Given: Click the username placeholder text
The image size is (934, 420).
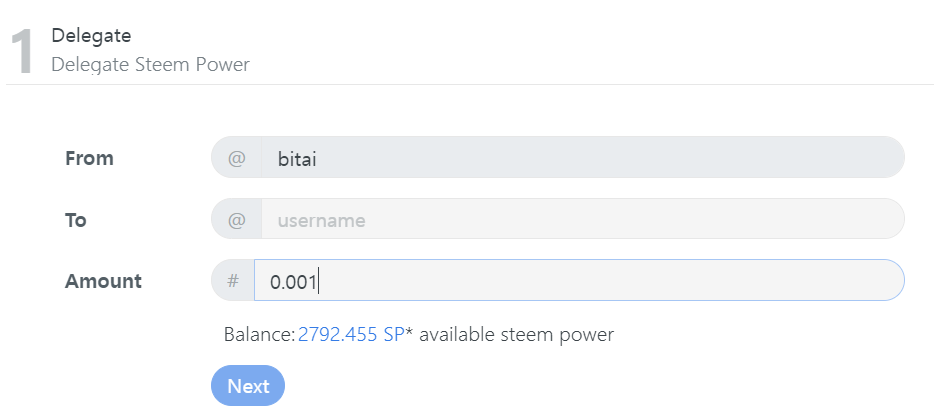Looking at the screenshot, I should 321,220.
